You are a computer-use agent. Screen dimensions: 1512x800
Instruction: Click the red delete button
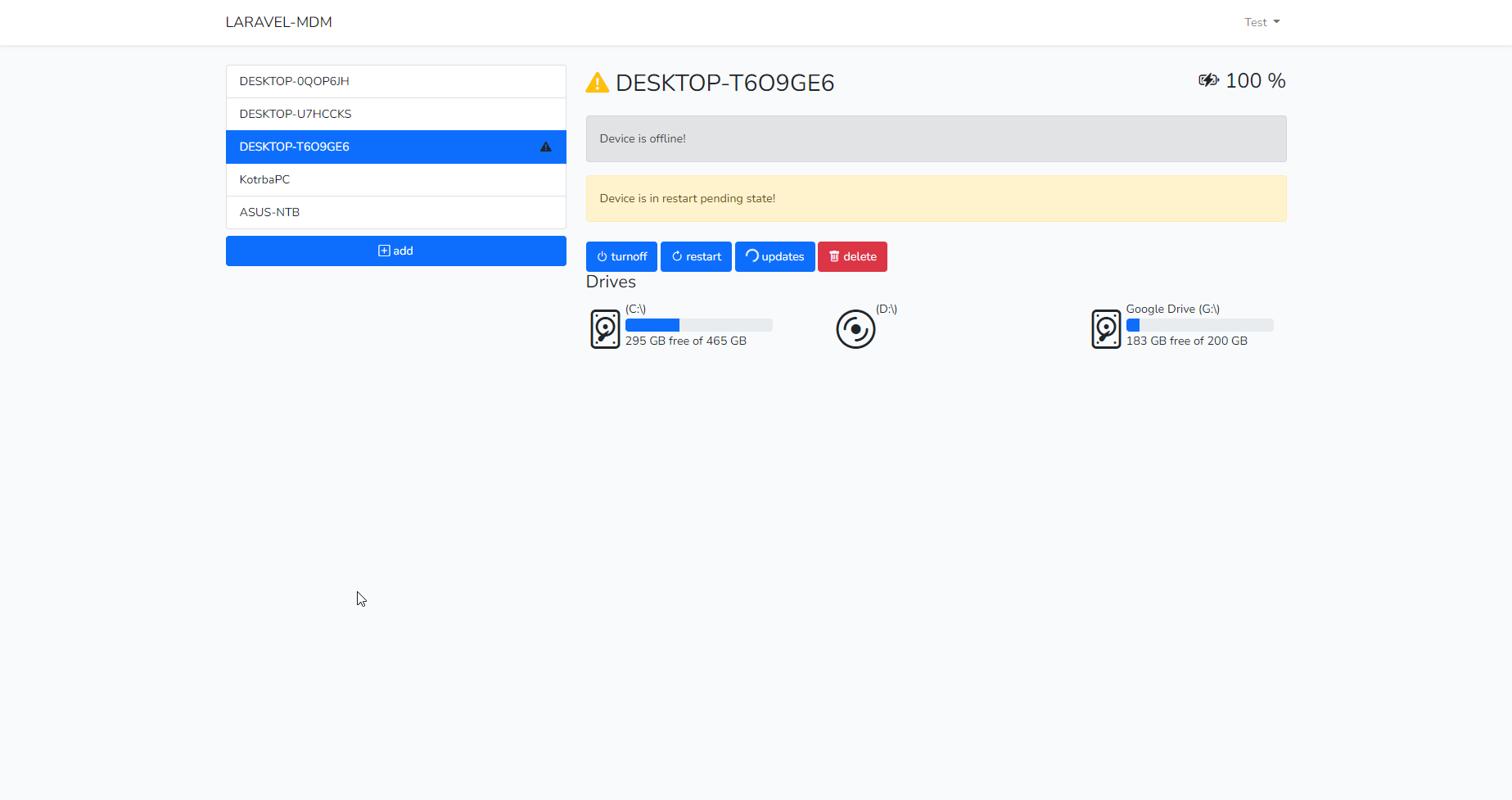coord(852,256)
